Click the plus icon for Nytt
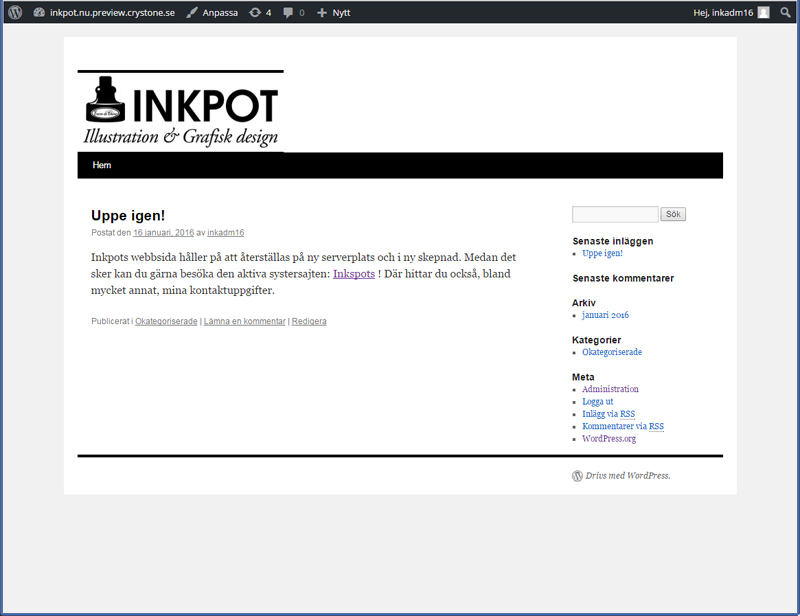This screenshot has height=616, width=800. tap(321, 12)
